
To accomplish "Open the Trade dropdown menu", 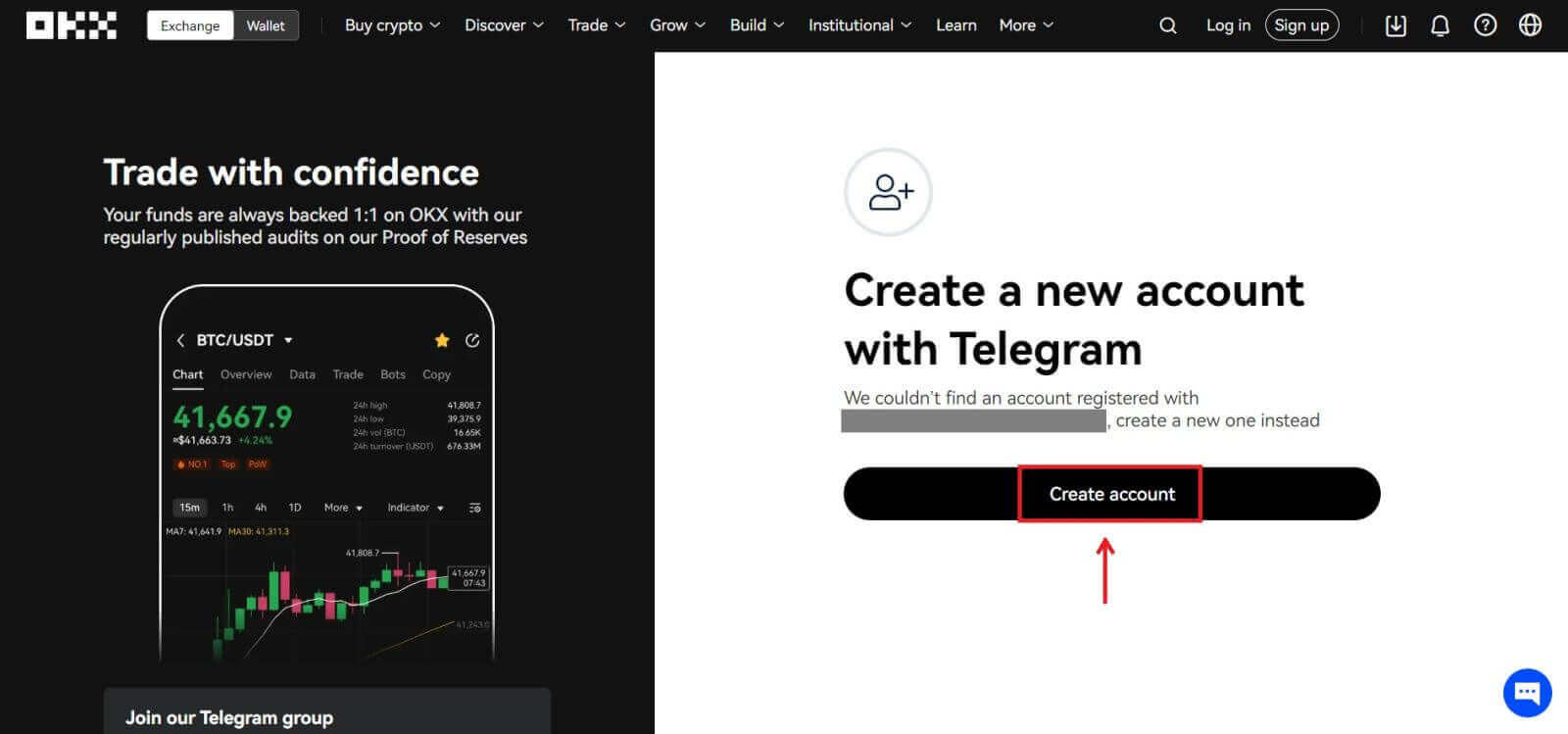I will [x=595, y=24].
